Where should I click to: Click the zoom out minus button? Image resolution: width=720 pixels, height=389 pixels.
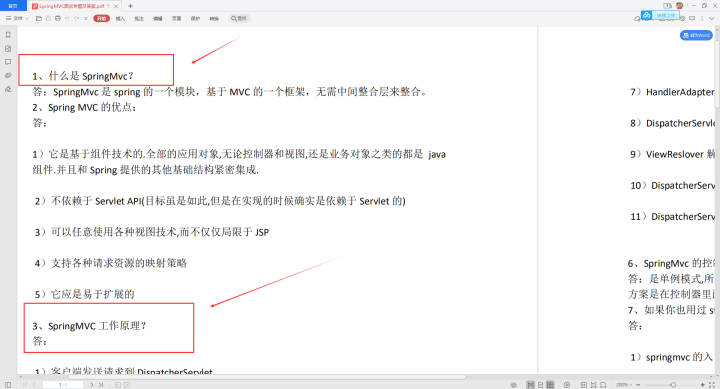pyautogui.click(x=638, y=385)
